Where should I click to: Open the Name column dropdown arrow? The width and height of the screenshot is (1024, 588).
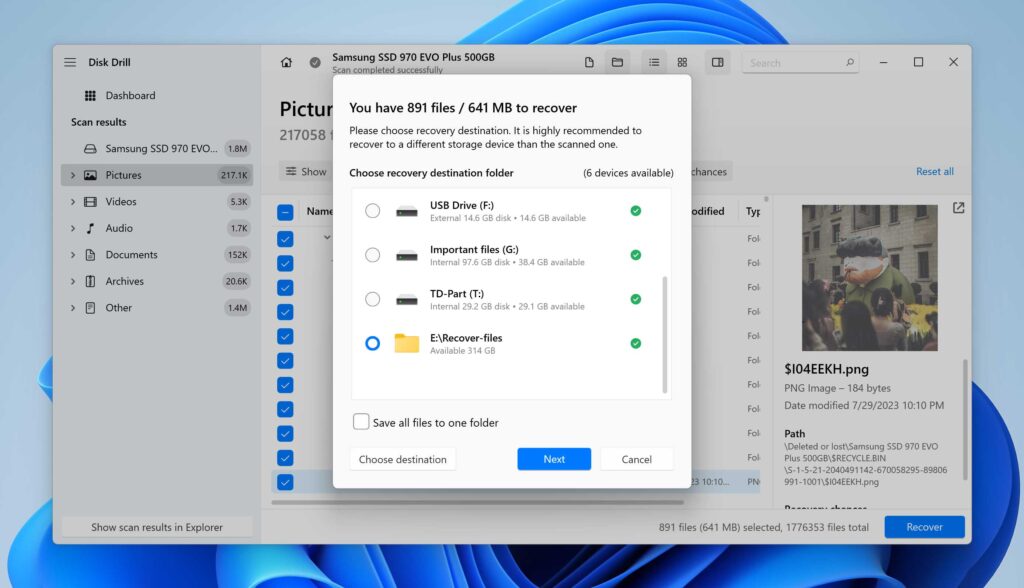329,238
